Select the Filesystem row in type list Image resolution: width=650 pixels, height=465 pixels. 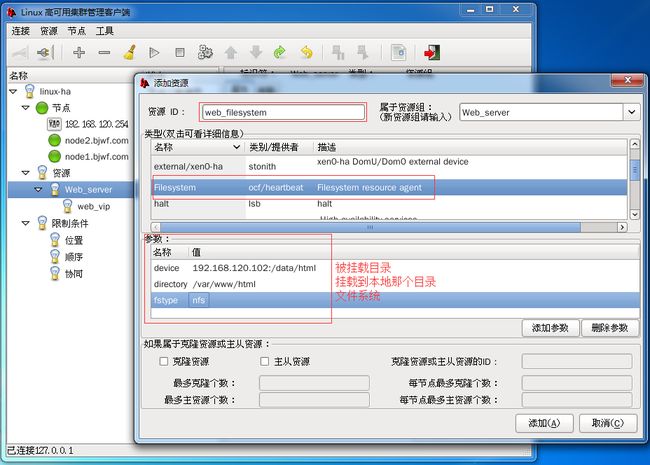389,187
